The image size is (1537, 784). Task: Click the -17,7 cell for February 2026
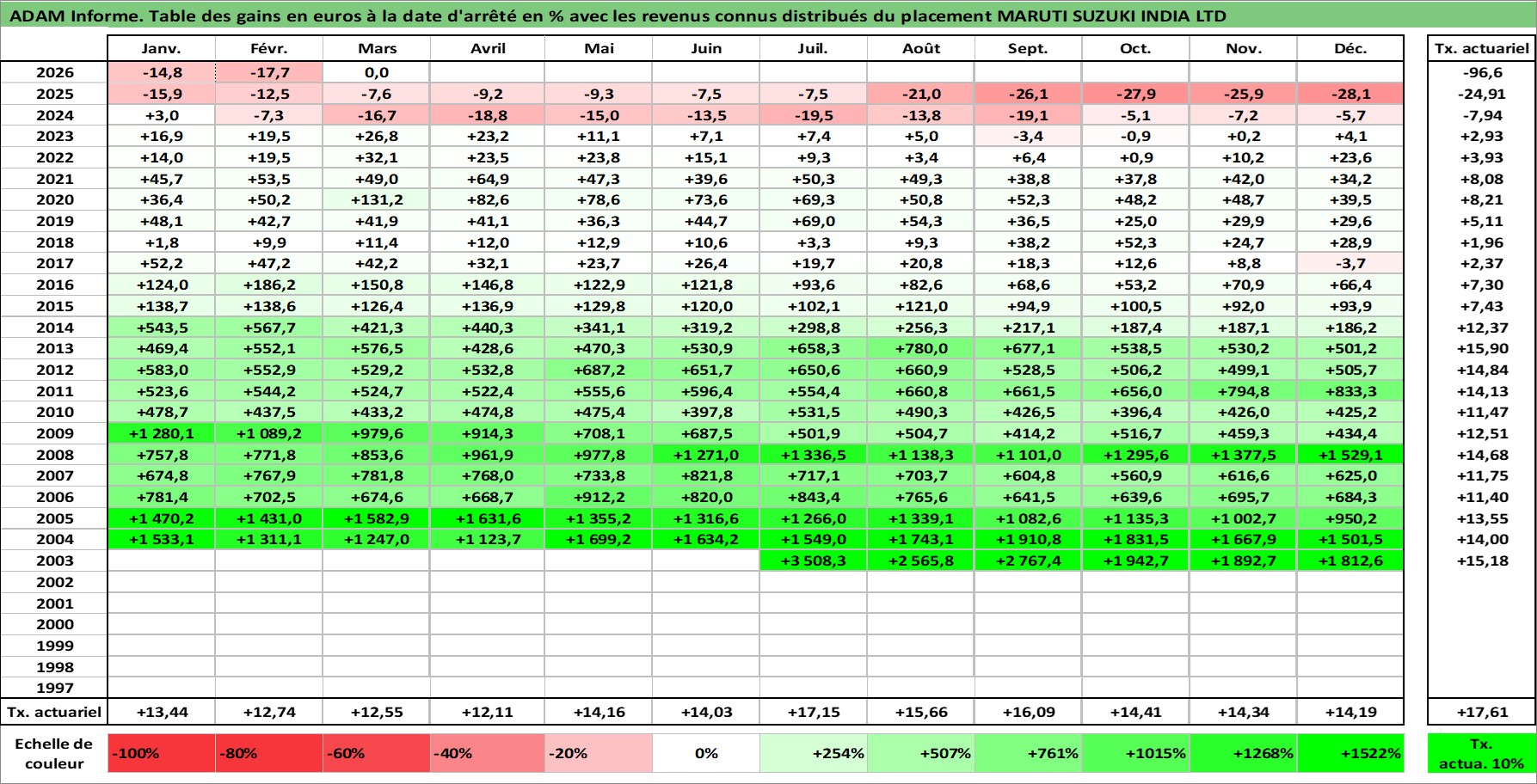click(x=269, y=73)
